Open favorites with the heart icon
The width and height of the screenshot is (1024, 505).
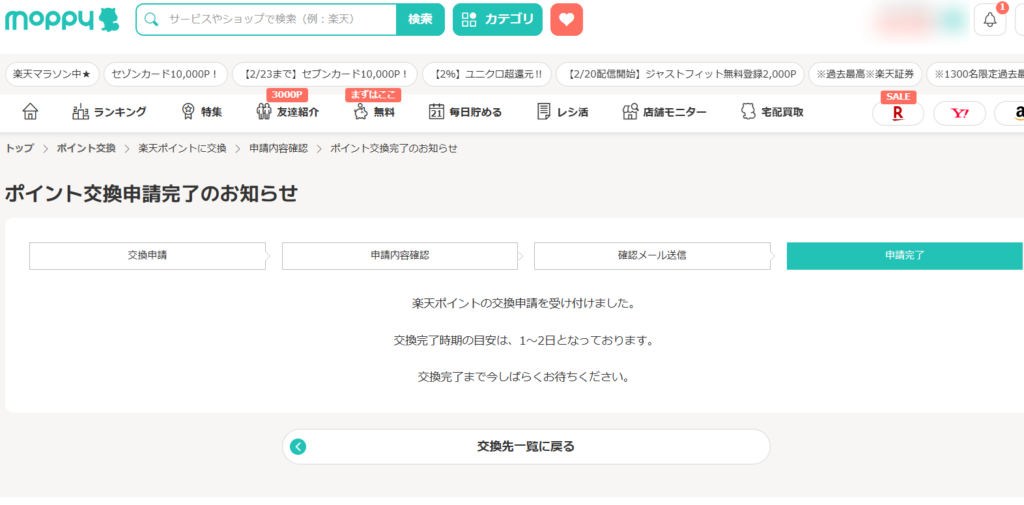(x=567, y=20)
